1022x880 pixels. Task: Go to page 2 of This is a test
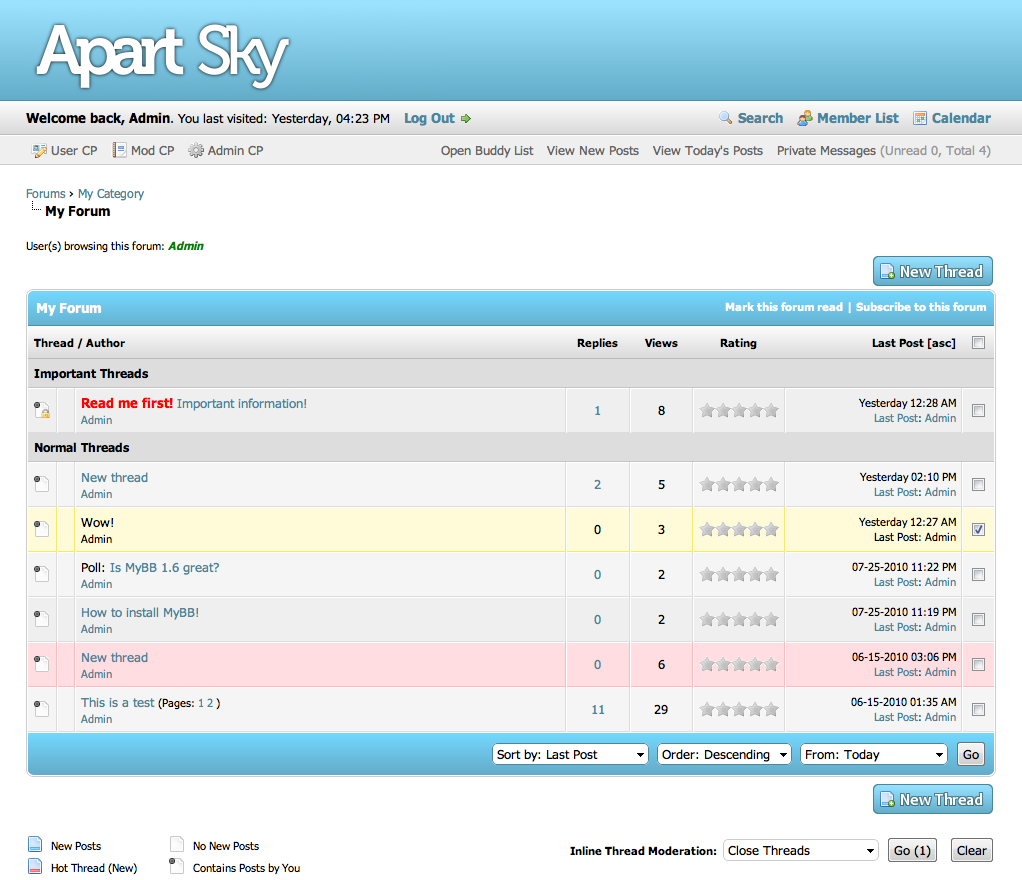point(210,703)
